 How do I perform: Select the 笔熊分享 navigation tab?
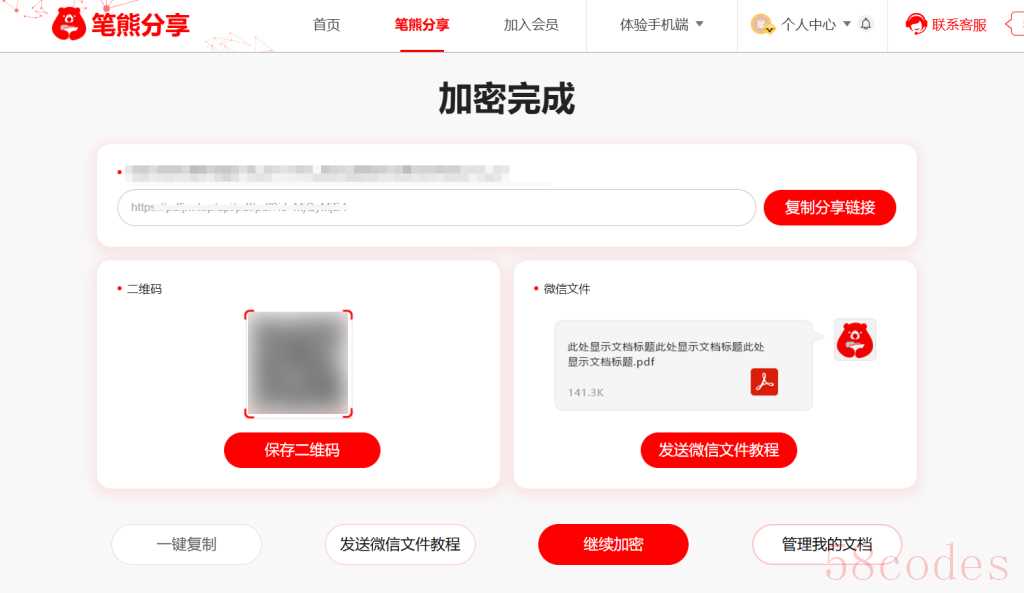pos(422,25)
